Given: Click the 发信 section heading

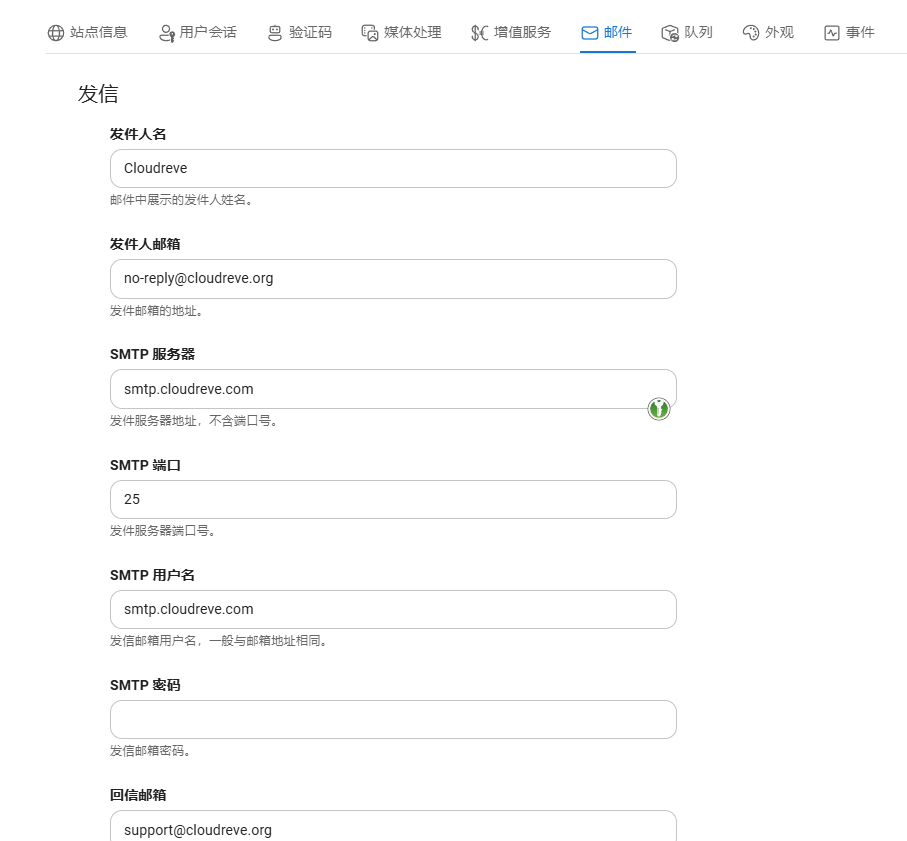Looking at the screenshot, I should click(98, 94).
